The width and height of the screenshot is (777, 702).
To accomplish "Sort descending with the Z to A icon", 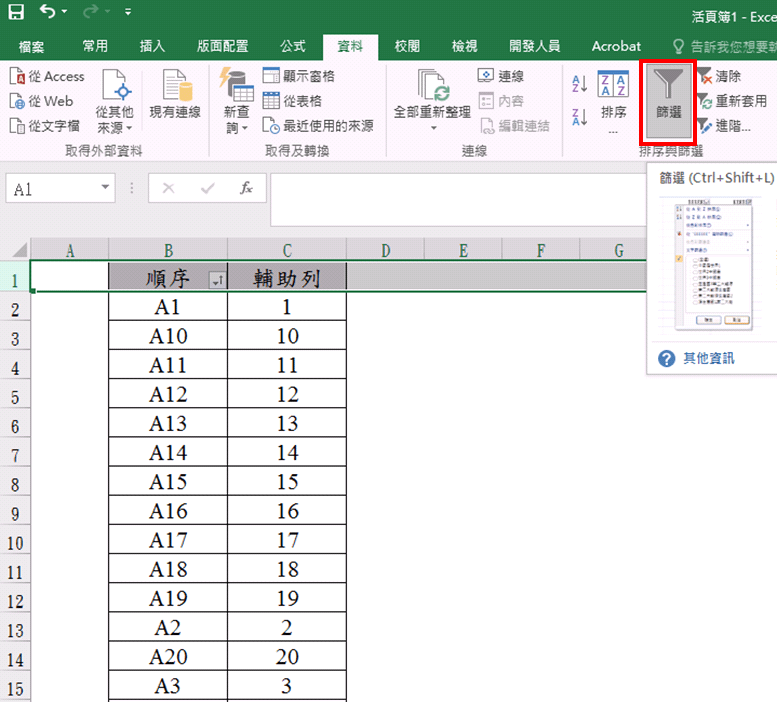I will point(580,117).
